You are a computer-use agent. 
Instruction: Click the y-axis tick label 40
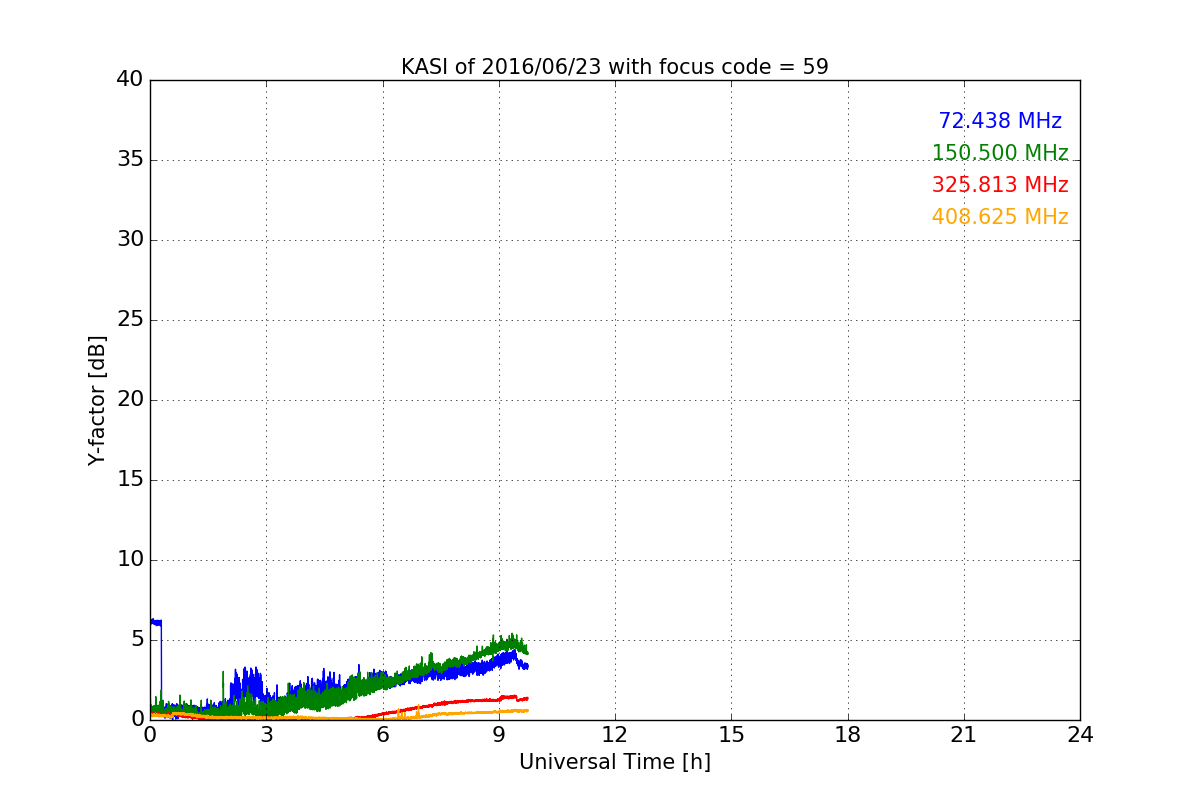tap(130, 80)
